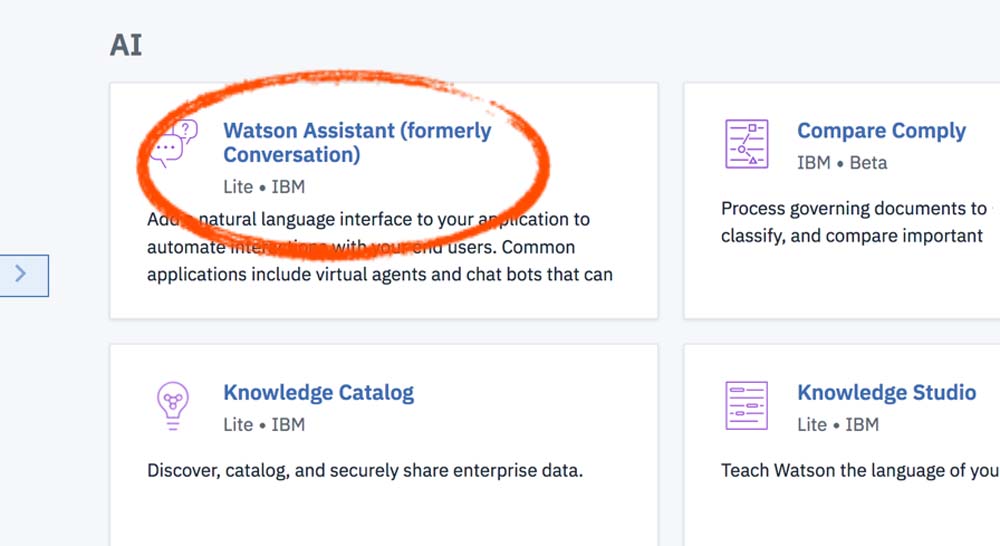Click "Discover, catalog, and securely share" description
The height and width of the screenshot is (546, 1000).
click(x=364, y=470)
